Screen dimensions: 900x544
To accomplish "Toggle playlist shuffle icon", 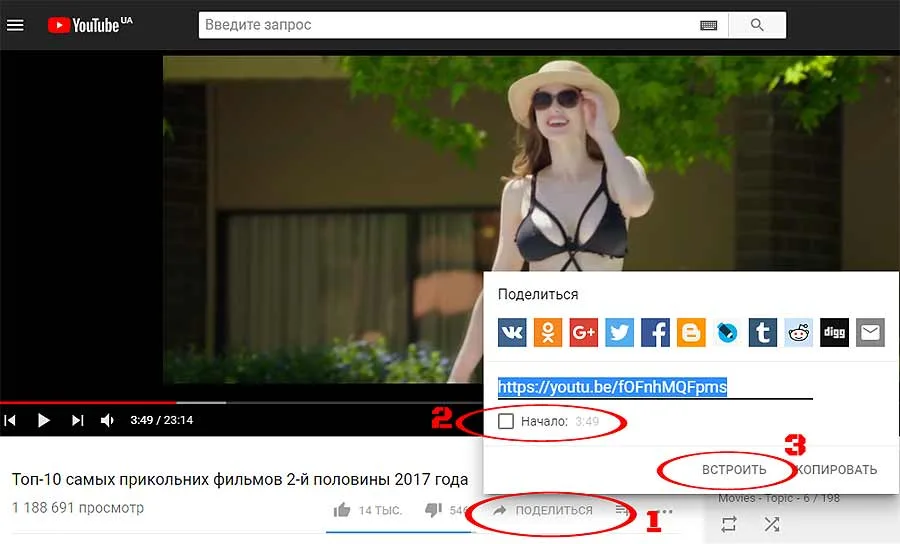I will pos(772,523).
